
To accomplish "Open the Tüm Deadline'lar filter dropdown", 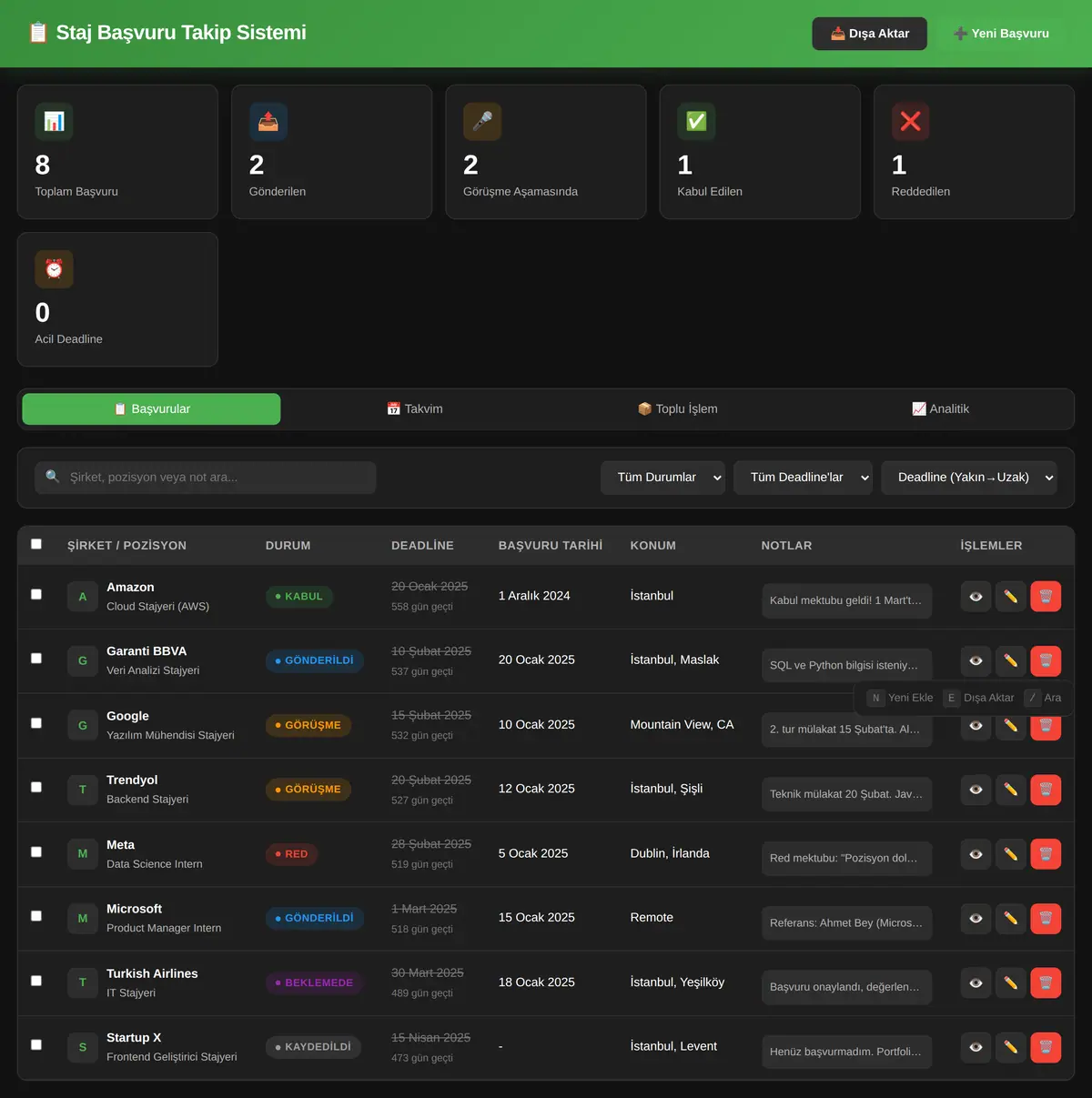I will coord(803,478).
